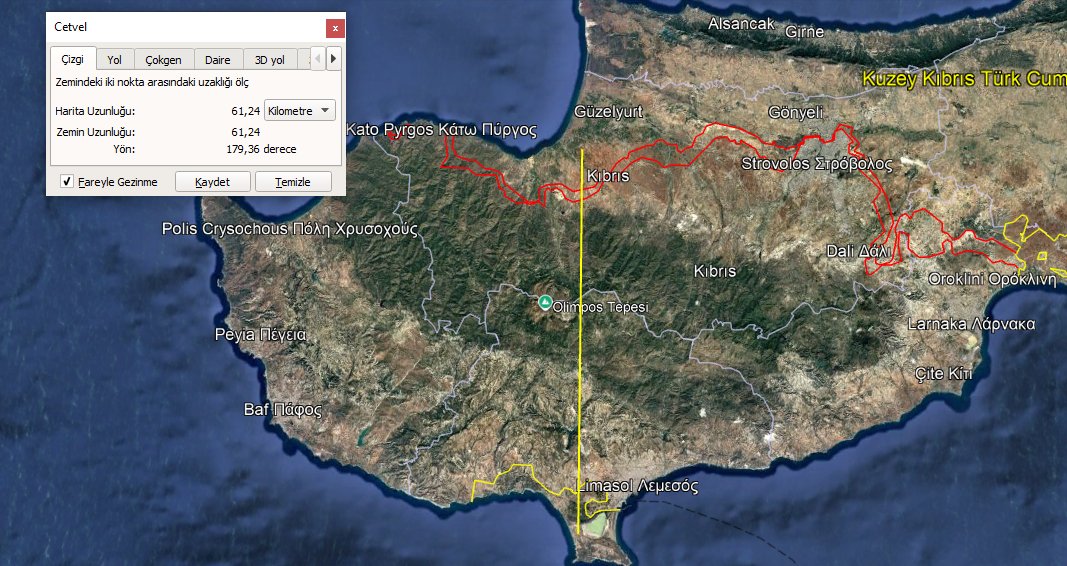Toggle the Fareyle Gezinme checkbox
Screen dimensions: 1067x566
[x=67, y=182]
